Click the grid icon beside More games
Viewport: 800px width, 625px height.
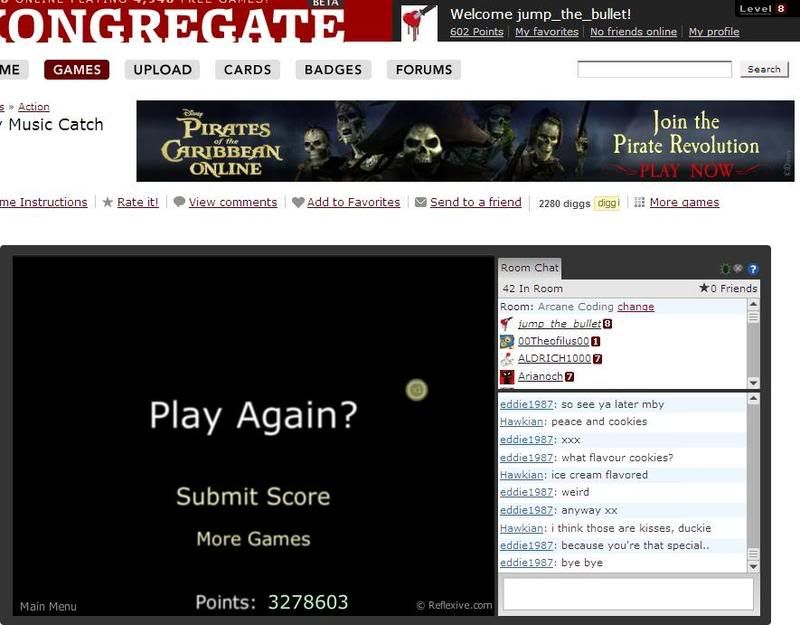(x=640, y=202)
